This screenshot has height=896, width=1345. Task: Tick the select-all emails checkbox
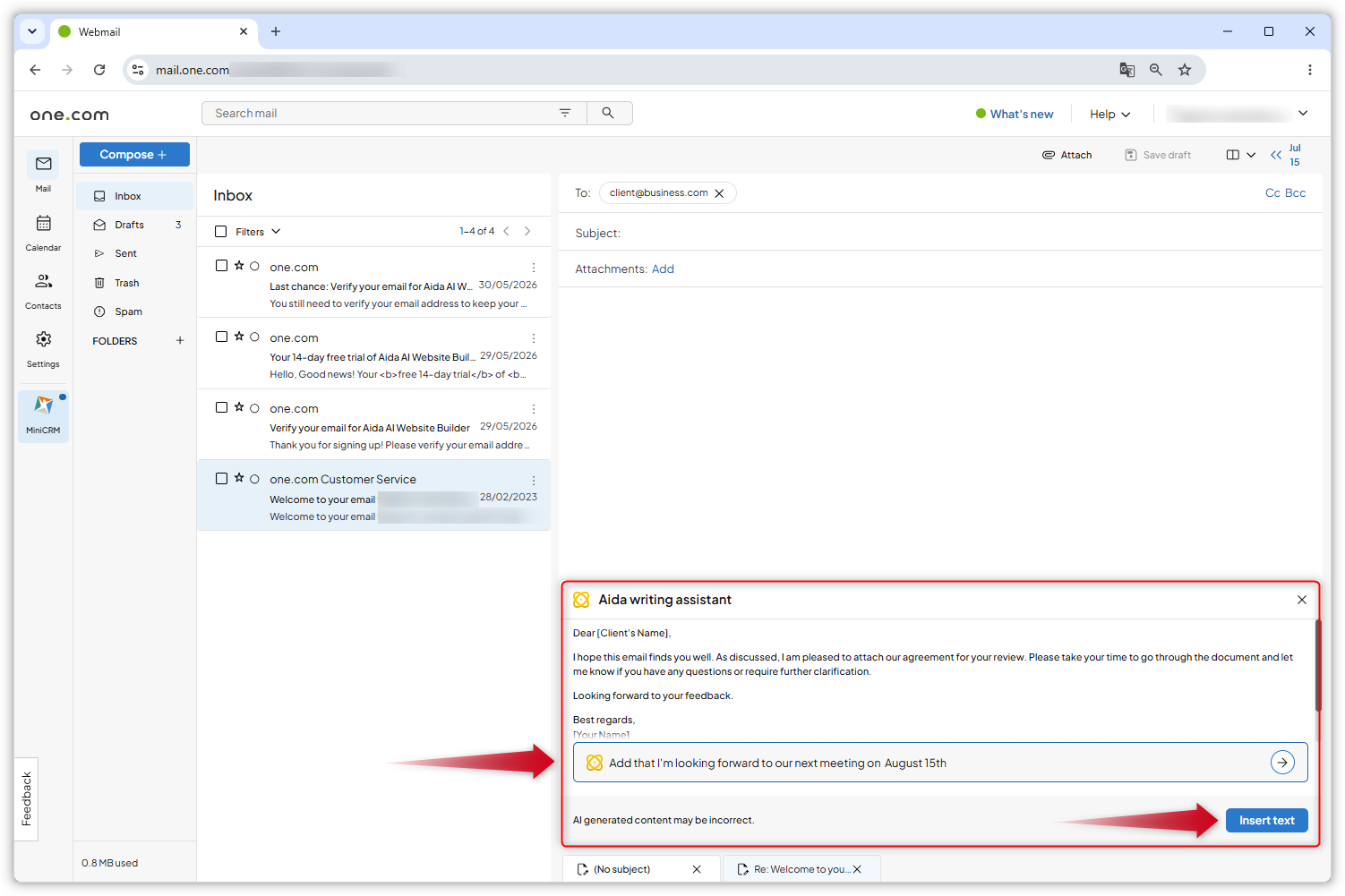click(x=221, y=232)
